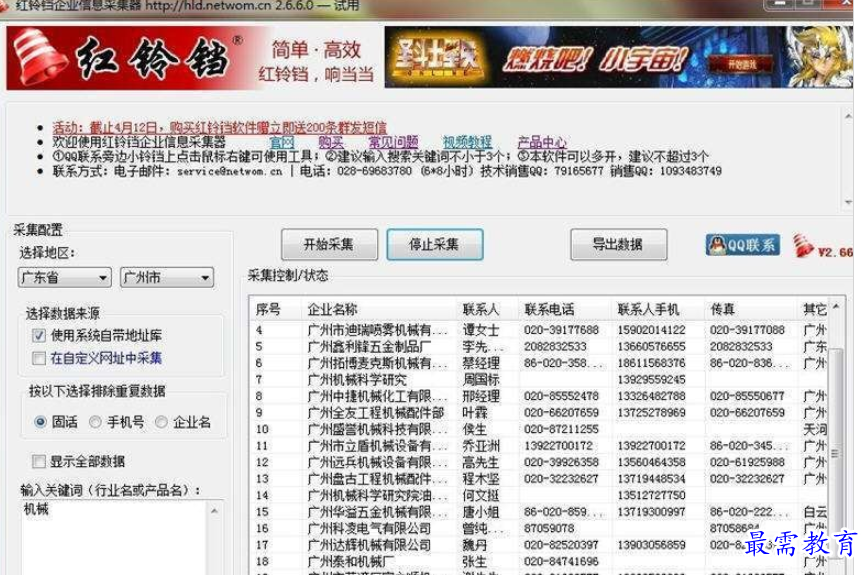The width and height of the screenshot is (866, 575).
Task: Sort by 传真 column header
Action: [751, 309]
